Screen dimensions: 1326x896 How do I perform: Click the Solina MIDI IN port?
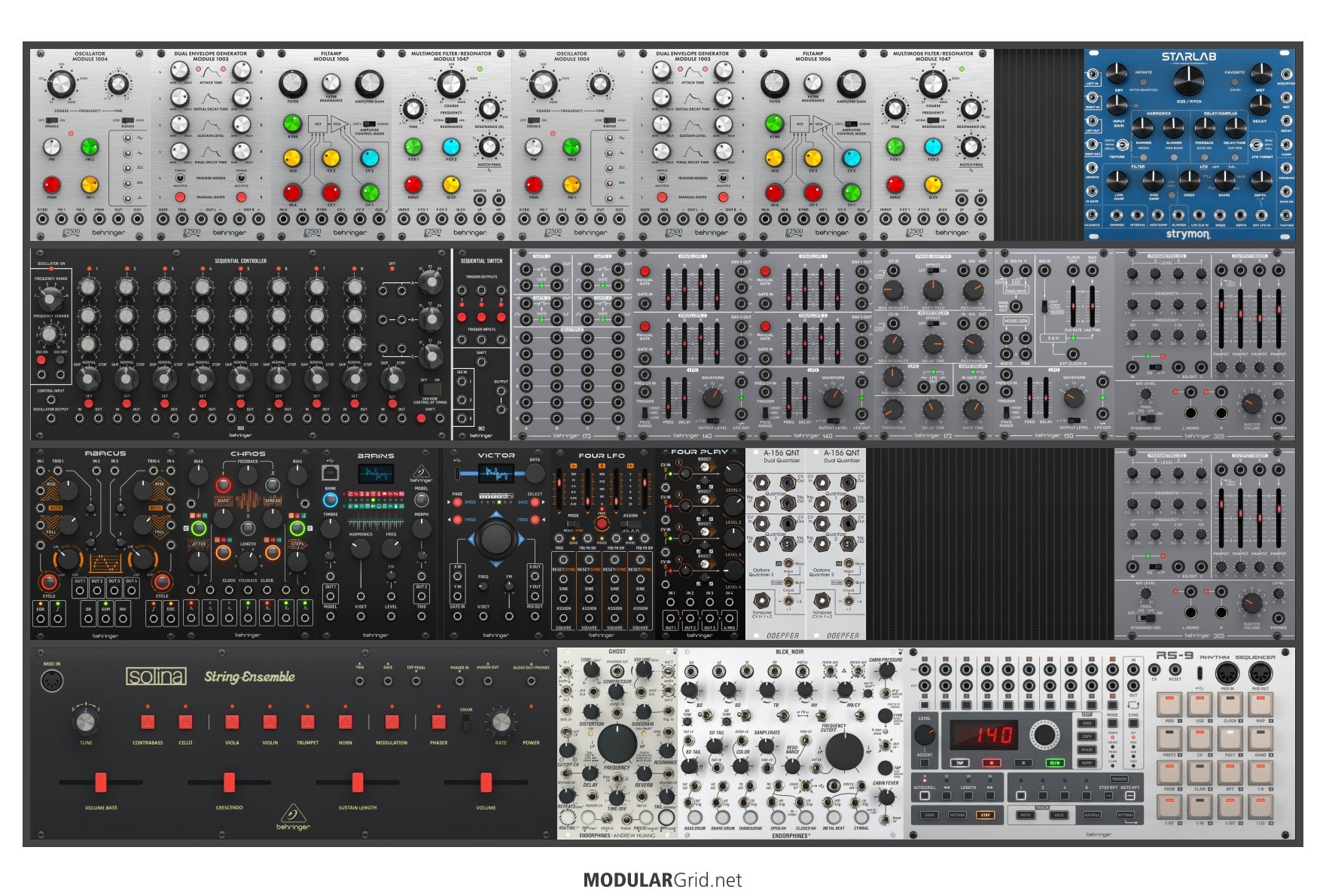[x=52, y=681]
